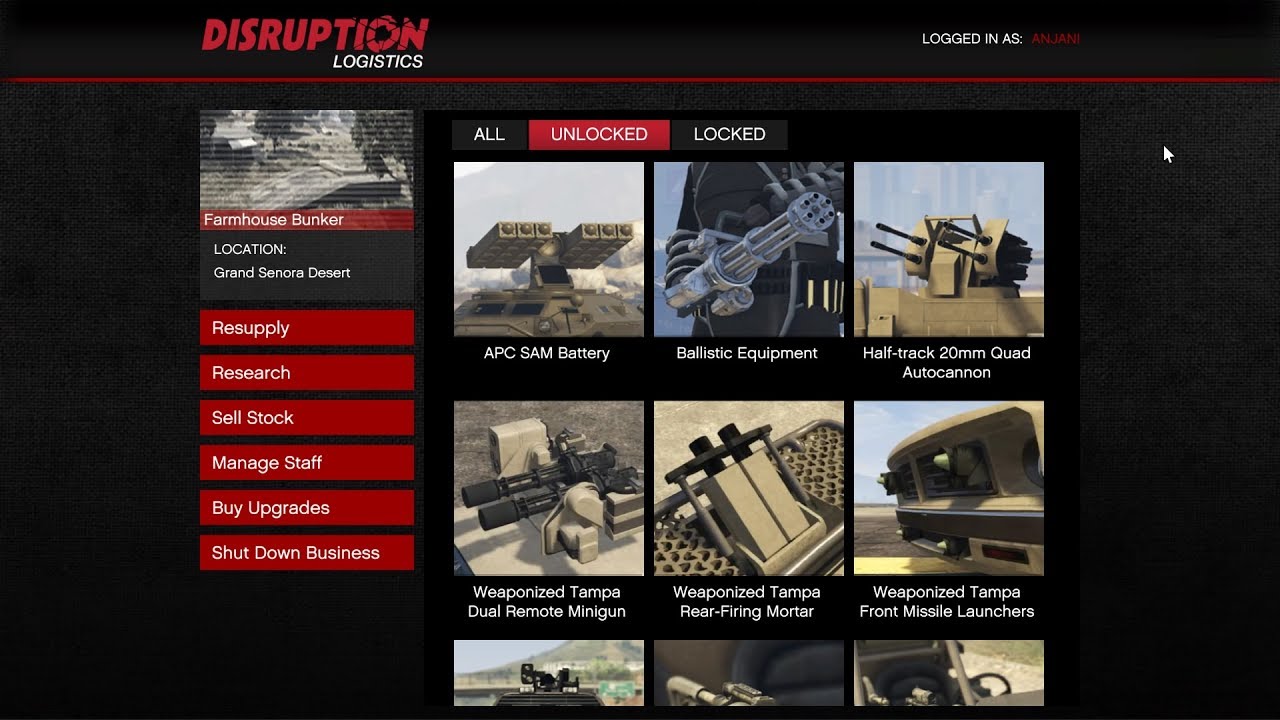Click the Sell Stock button
The image size is (1280, 720).
pyautogui.click(x=307, y=418)
